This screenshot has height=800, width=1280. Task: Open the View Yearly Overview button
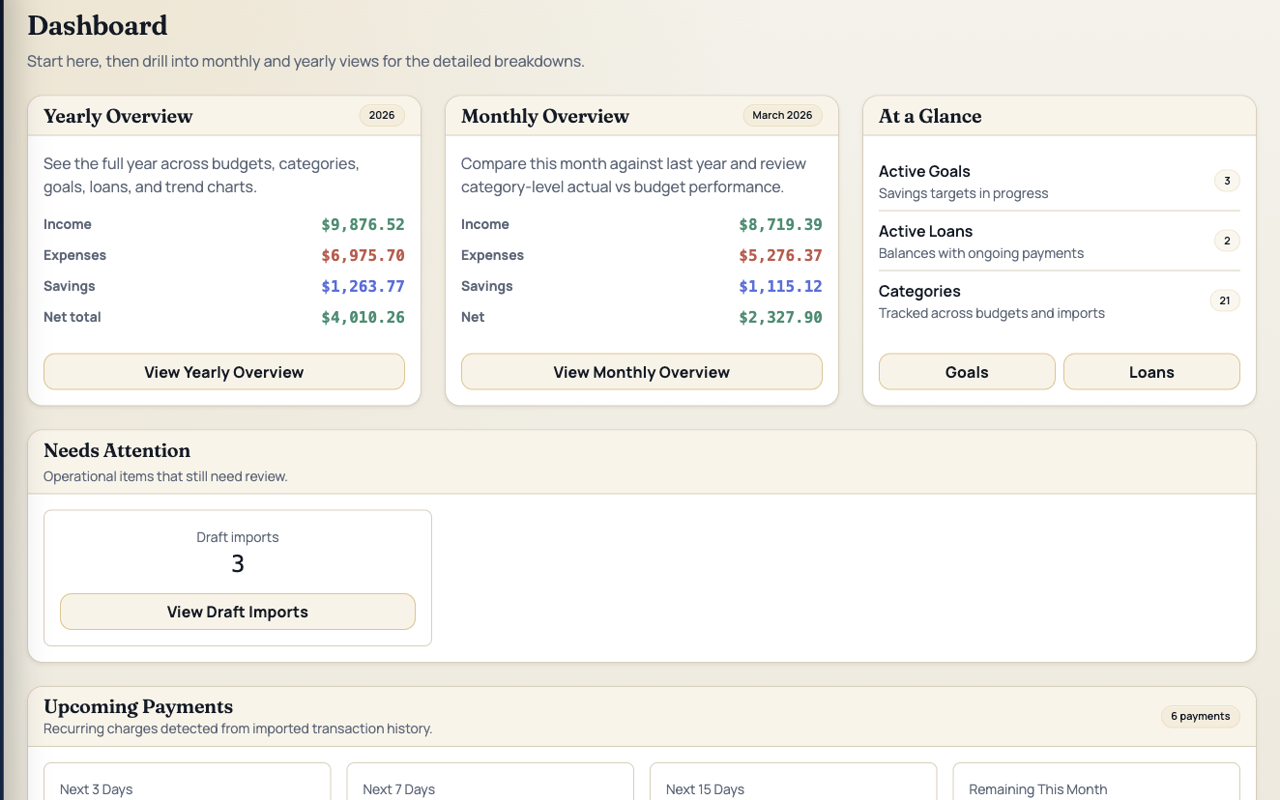pyautogui.click(x=224, y=372)
